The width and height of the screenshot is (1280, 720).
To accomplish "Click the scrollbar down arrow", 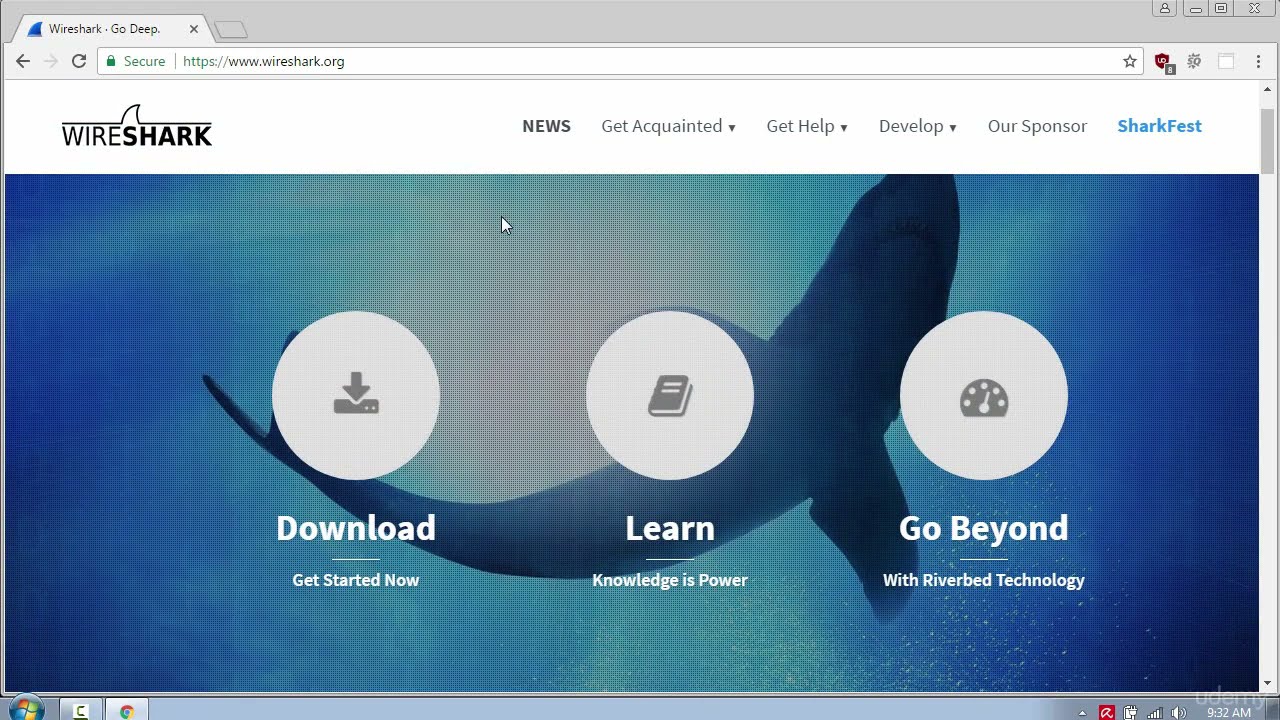I will point(1268,684).
